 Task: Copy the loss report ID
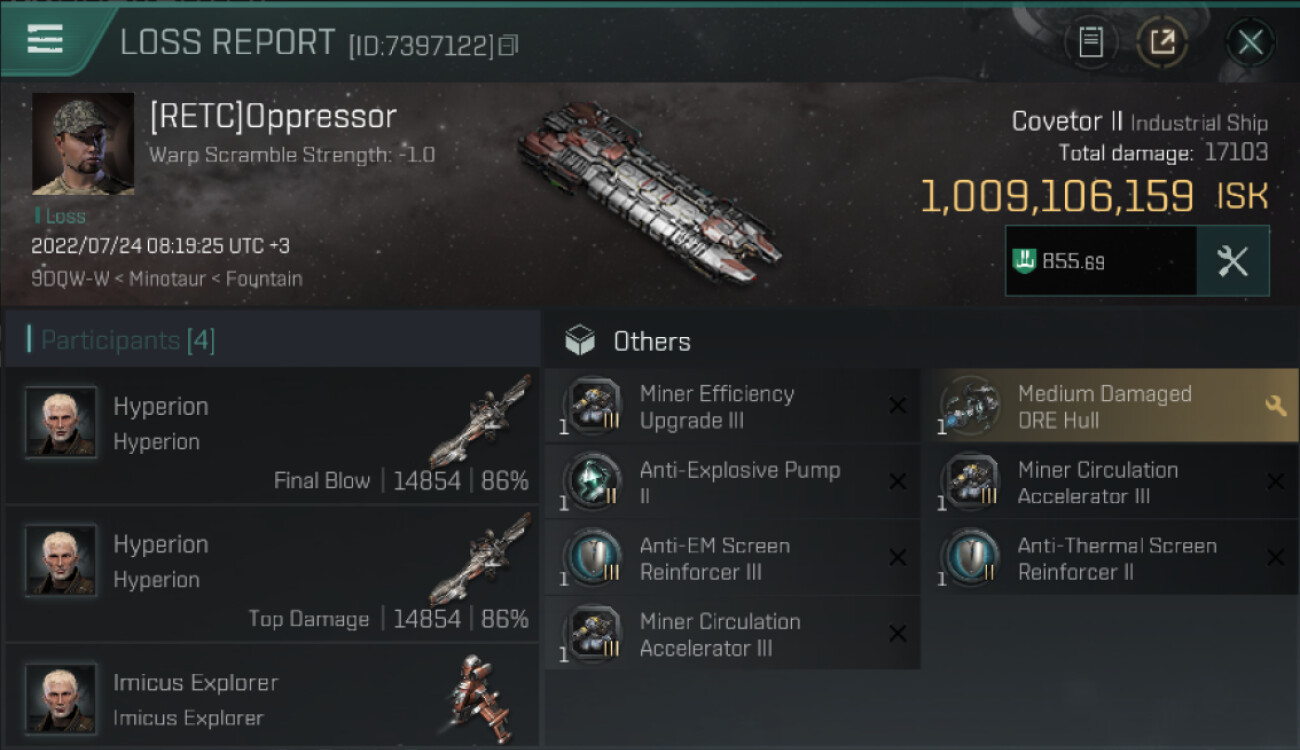coord(509,45)
